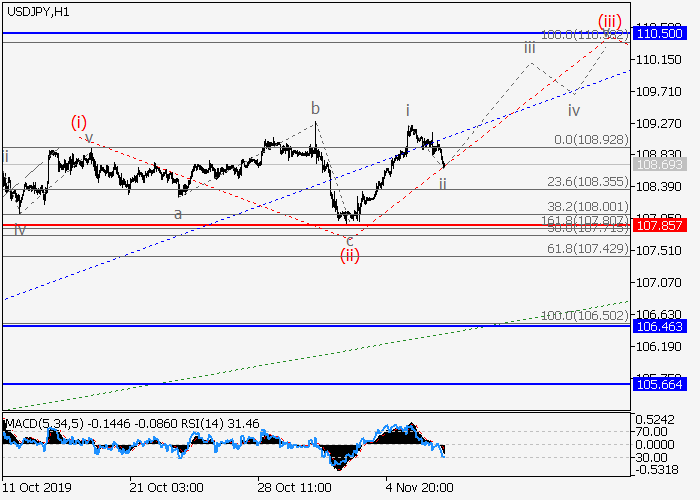Select the 110.500 blue price level tag

(x=656, y=33)
